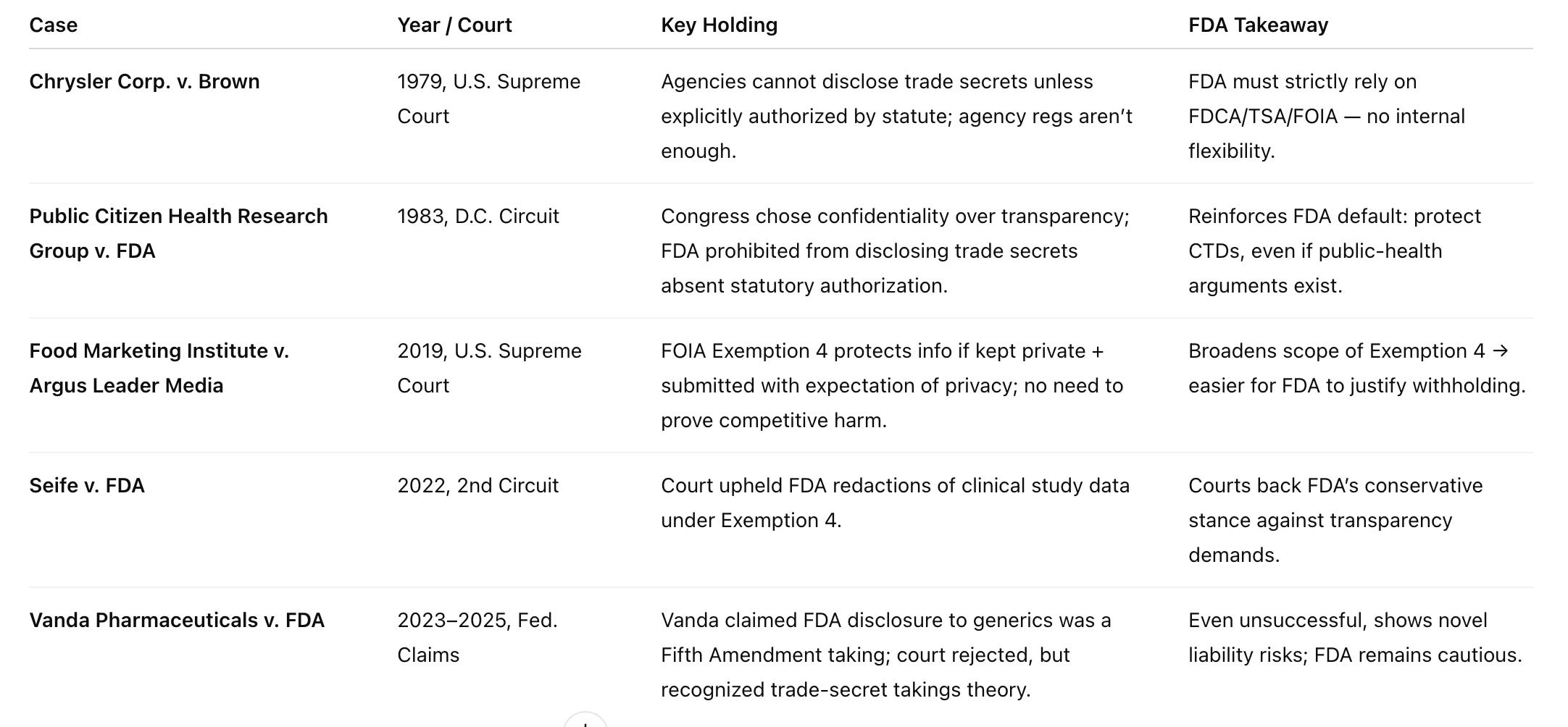Click the scroll-down arrow button at bottom
The image size is (1568, 727).
pos(585,721)
